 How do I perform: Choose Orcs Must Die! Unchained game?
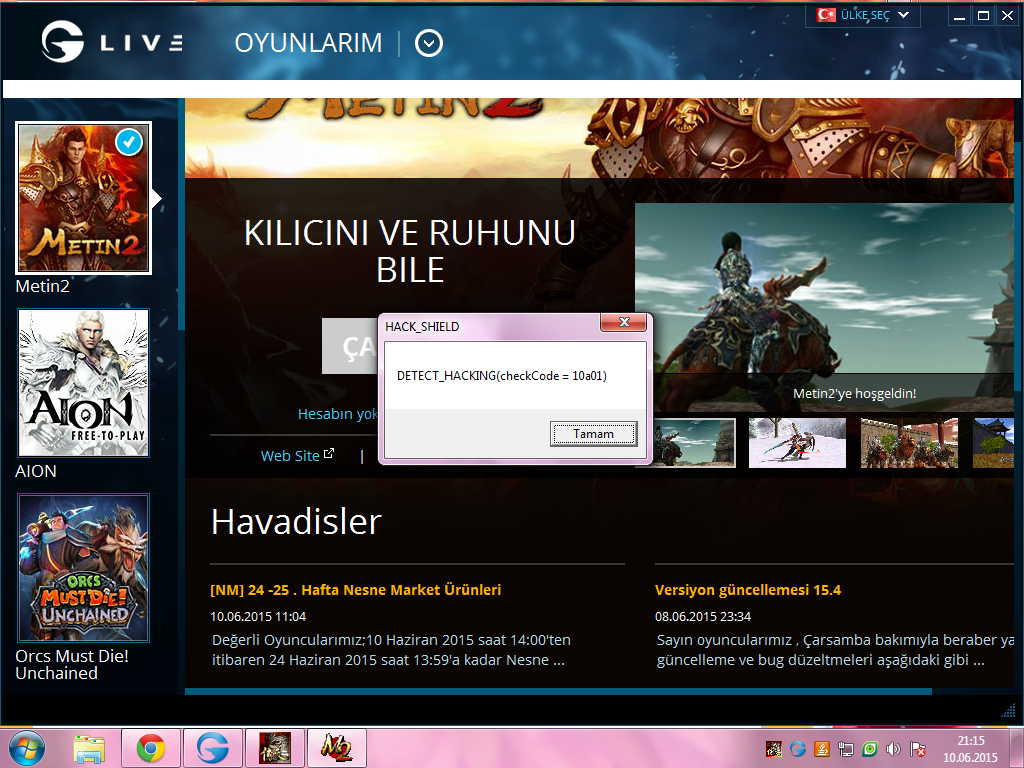click(x=84, y=568)
